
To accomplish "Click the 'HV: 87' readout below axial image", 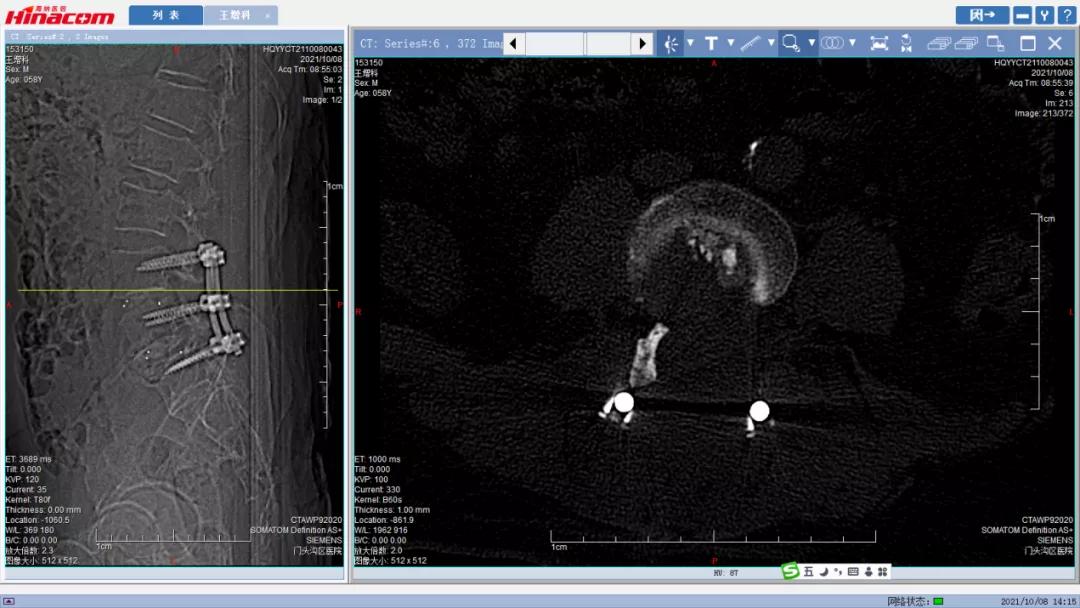I will point(725,573).
